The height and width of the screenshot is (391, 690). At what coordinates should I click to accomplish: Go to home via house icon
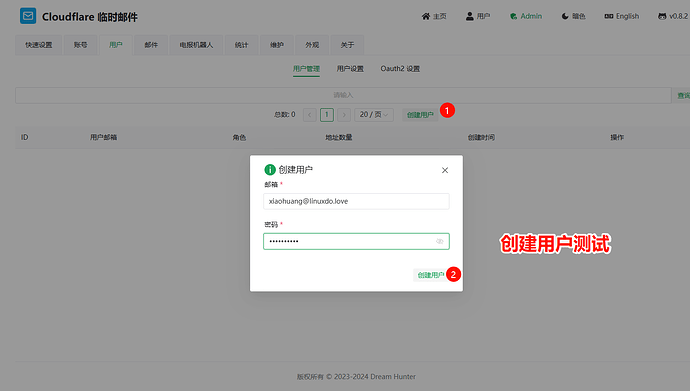426,16
